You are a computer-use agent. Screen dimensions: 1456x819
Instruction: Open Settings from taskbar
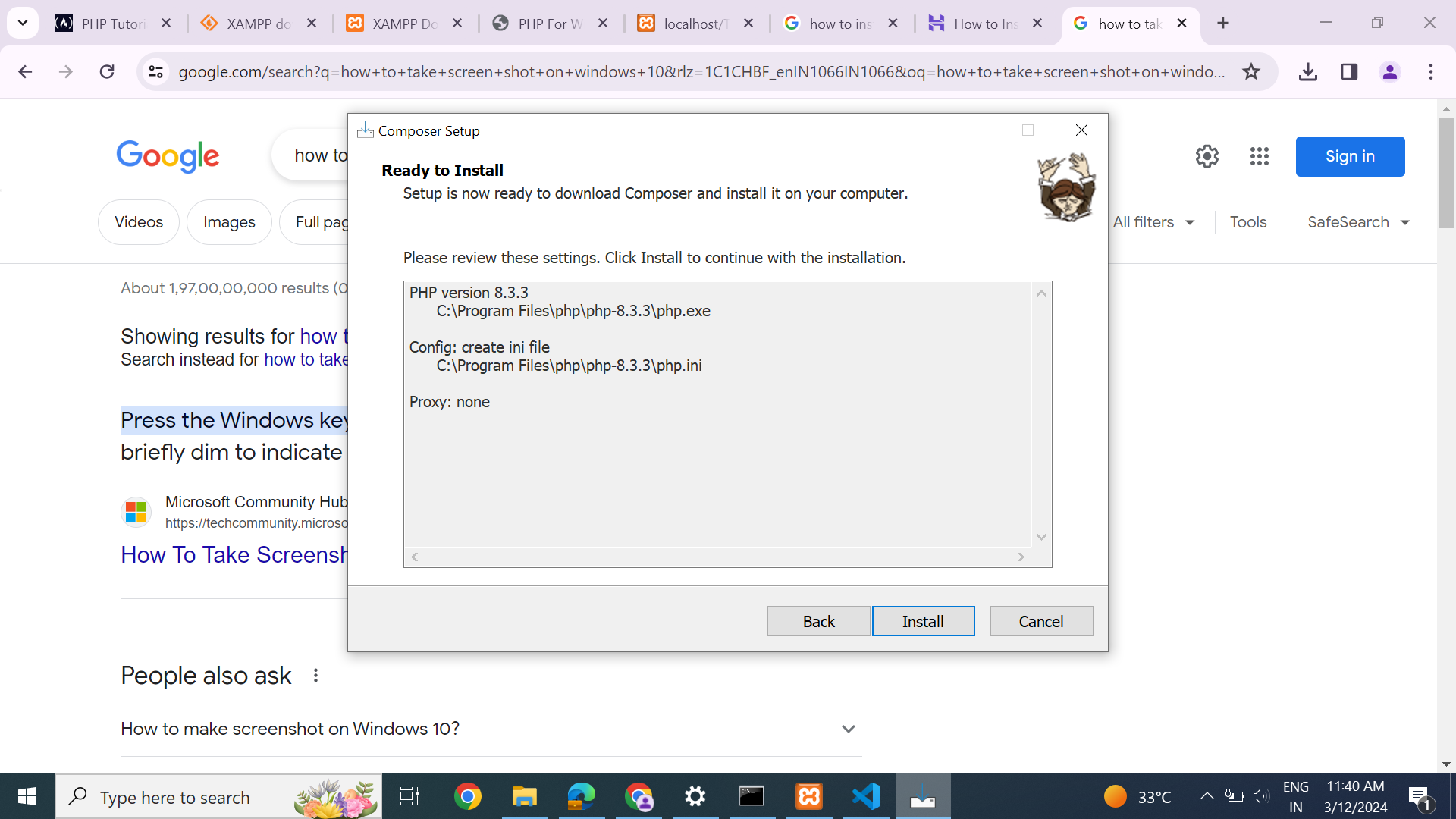pyautogui.click(x=695, y=796)
